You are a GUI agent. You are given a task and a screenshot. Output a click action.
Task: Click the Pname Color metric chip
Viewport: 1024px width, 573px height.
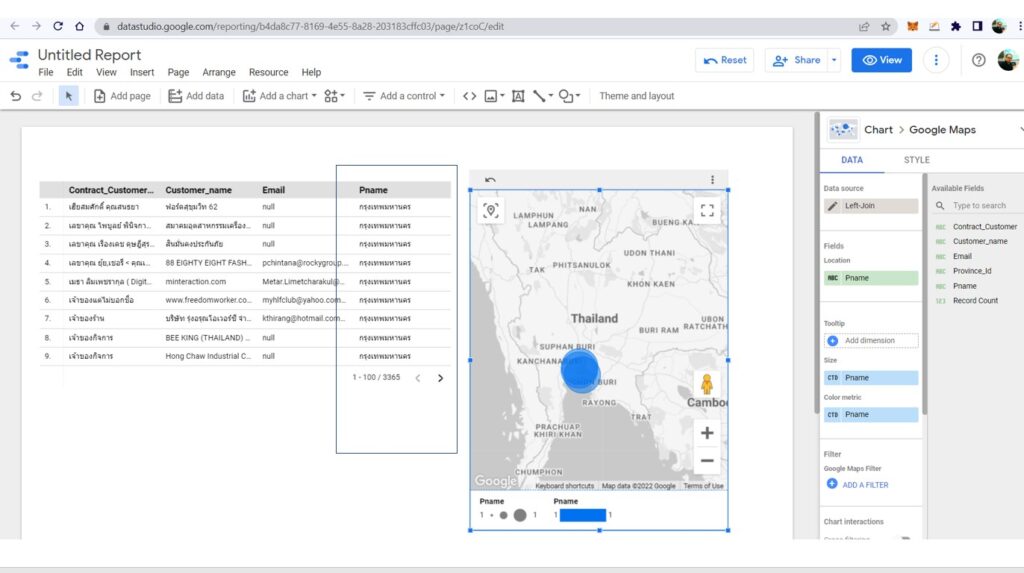871,414
